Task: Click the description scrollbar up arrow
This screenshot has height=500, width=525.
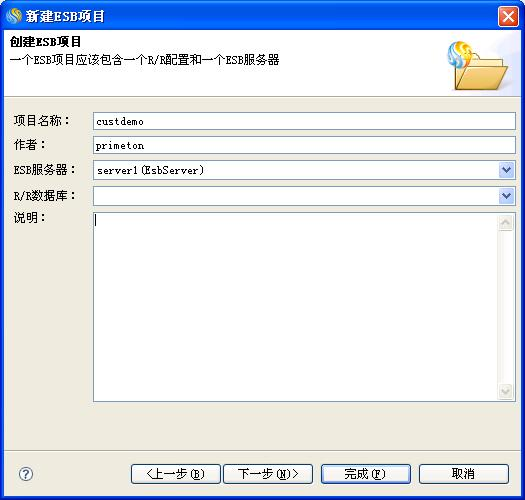Action: [x=506, y=222]
